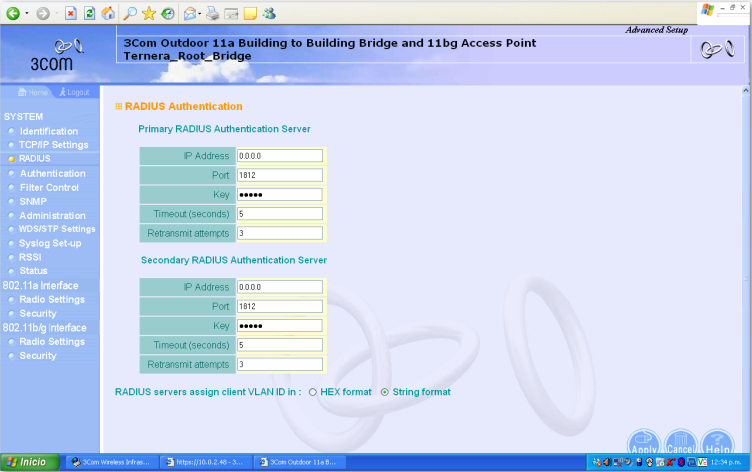This screenshot has width=752, height=472.
Task: Open Authentication in the sidebar menu
Action: 52,173
